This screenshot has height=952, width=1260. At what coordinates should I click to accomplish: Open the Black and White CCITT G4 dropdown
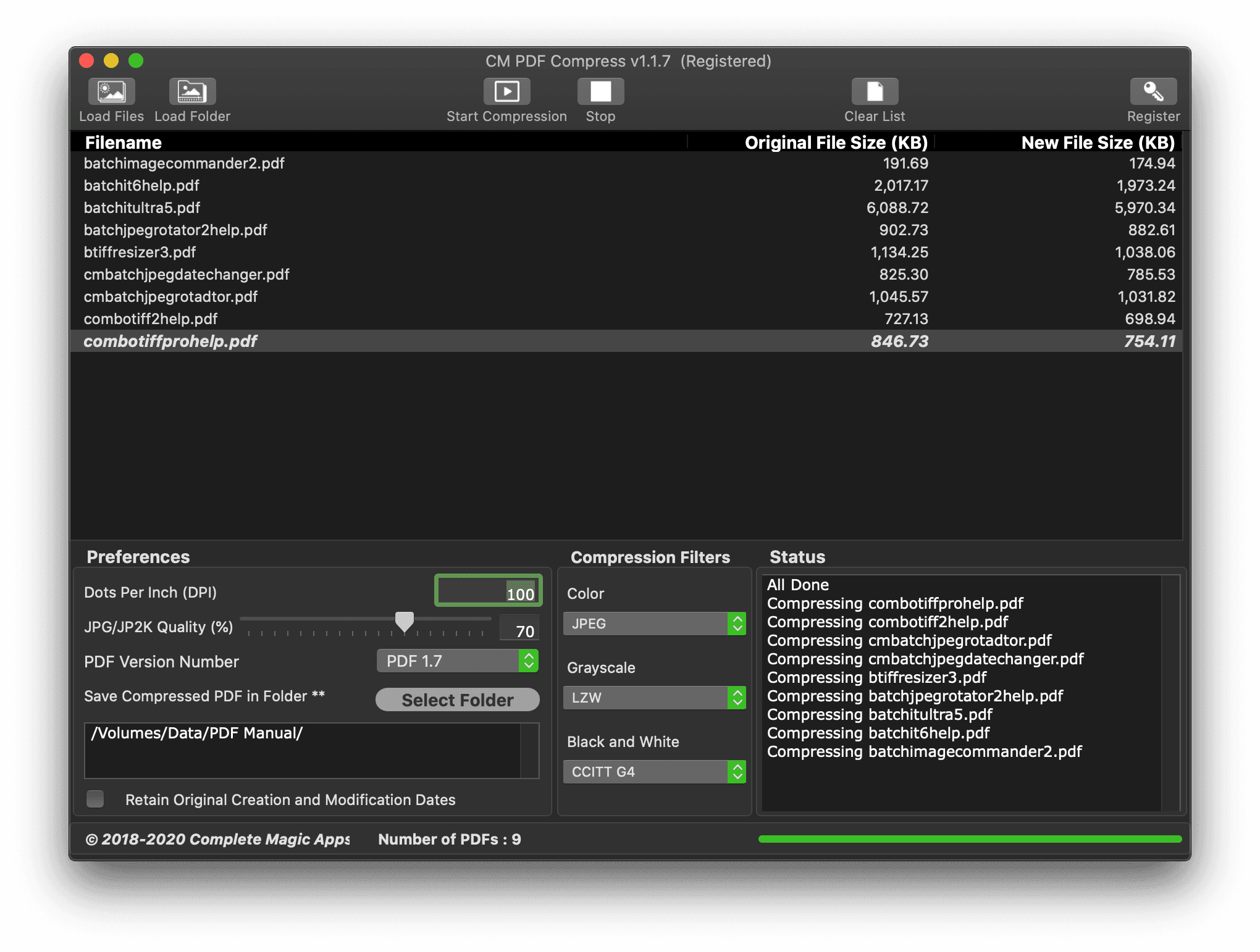654,772
